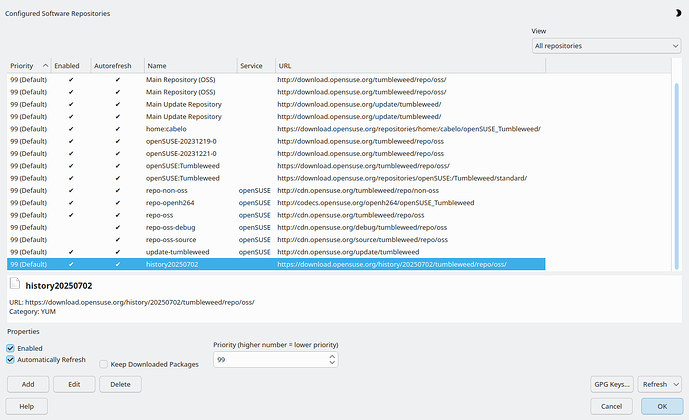Click the repository list vertical scrollbar
Image resolution: width=689 pixels, height=420 pixels.
[x=677, y=176]
